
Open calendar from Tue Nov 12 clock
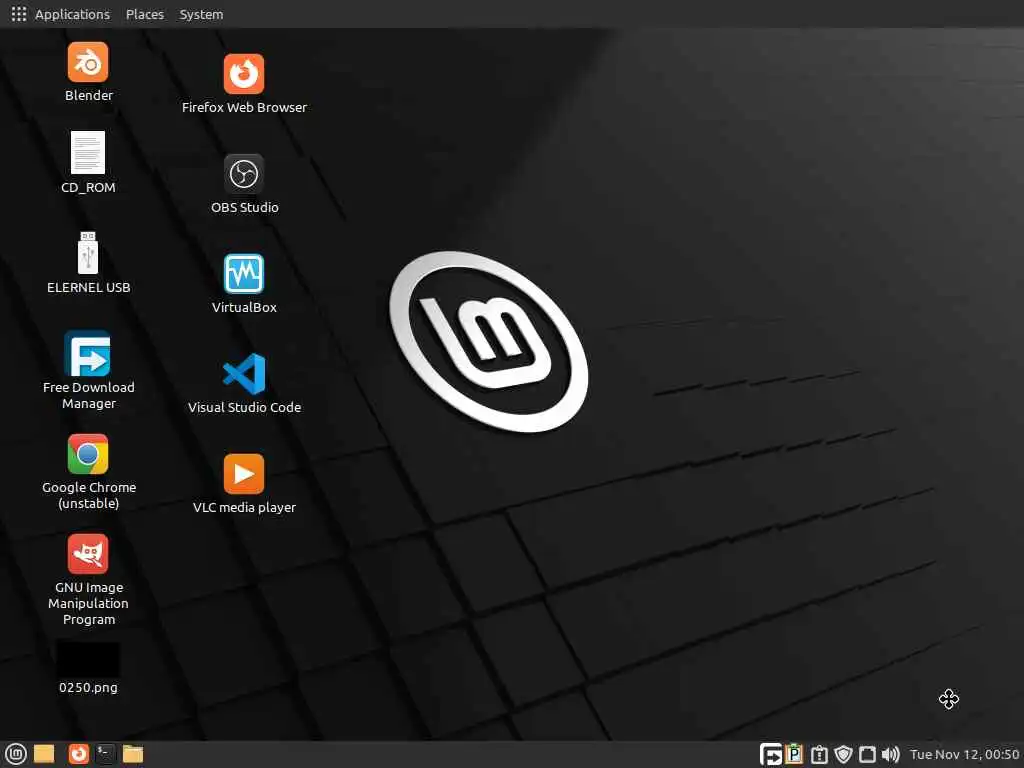[x=964, y=754]
